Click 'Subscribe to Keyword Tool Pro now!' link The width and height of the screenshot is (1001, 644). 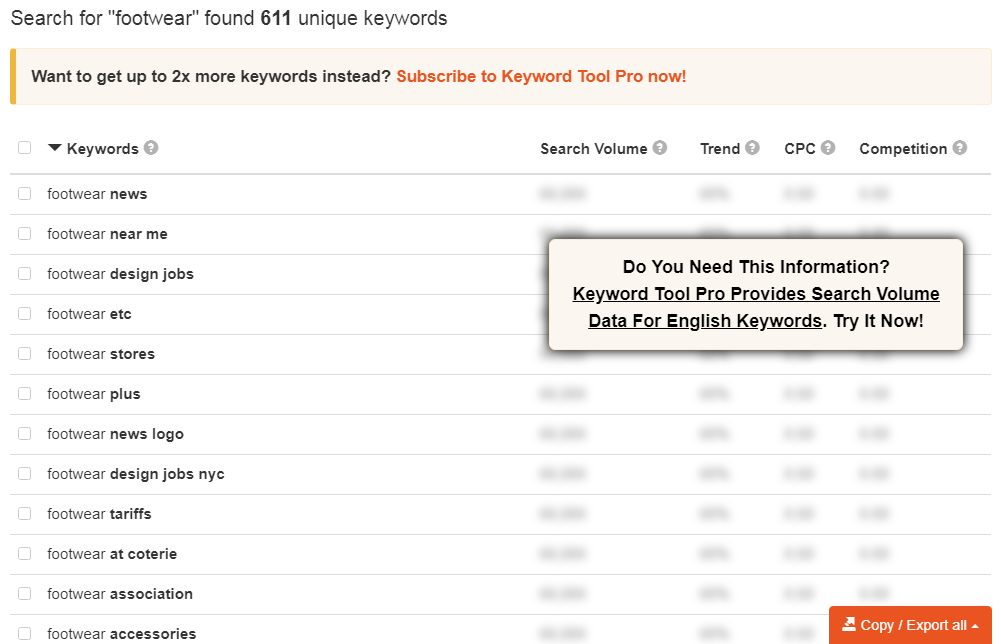[541, 77]
